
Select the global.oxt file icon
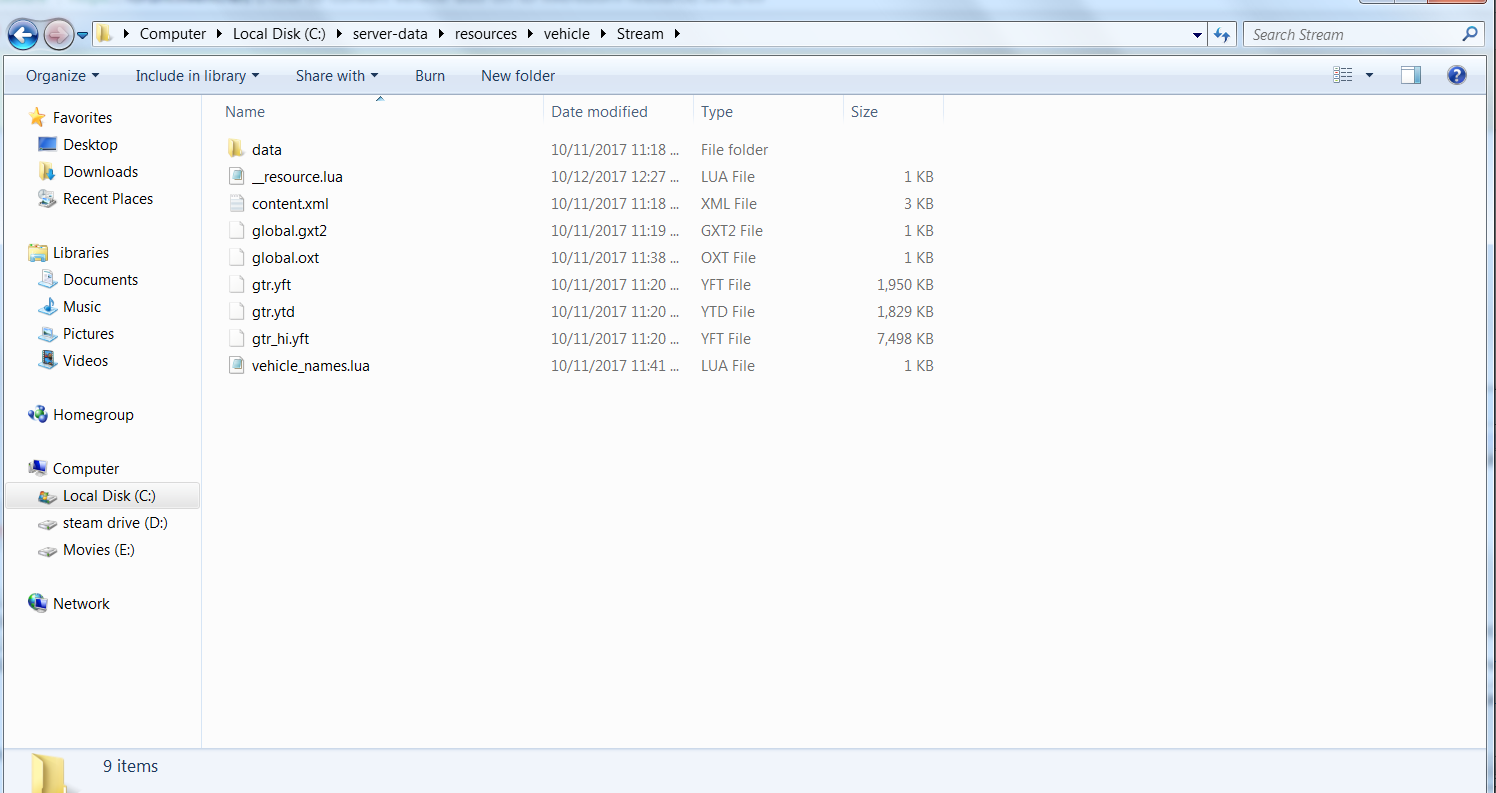[236, 257]
